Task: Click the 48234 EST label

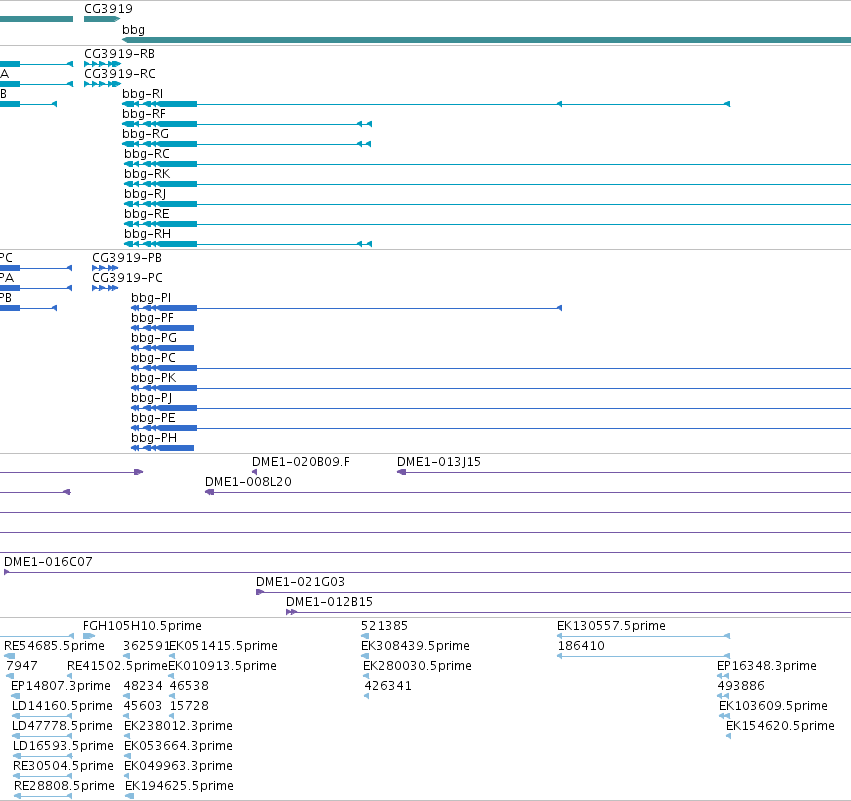Action: click(143, 686)
